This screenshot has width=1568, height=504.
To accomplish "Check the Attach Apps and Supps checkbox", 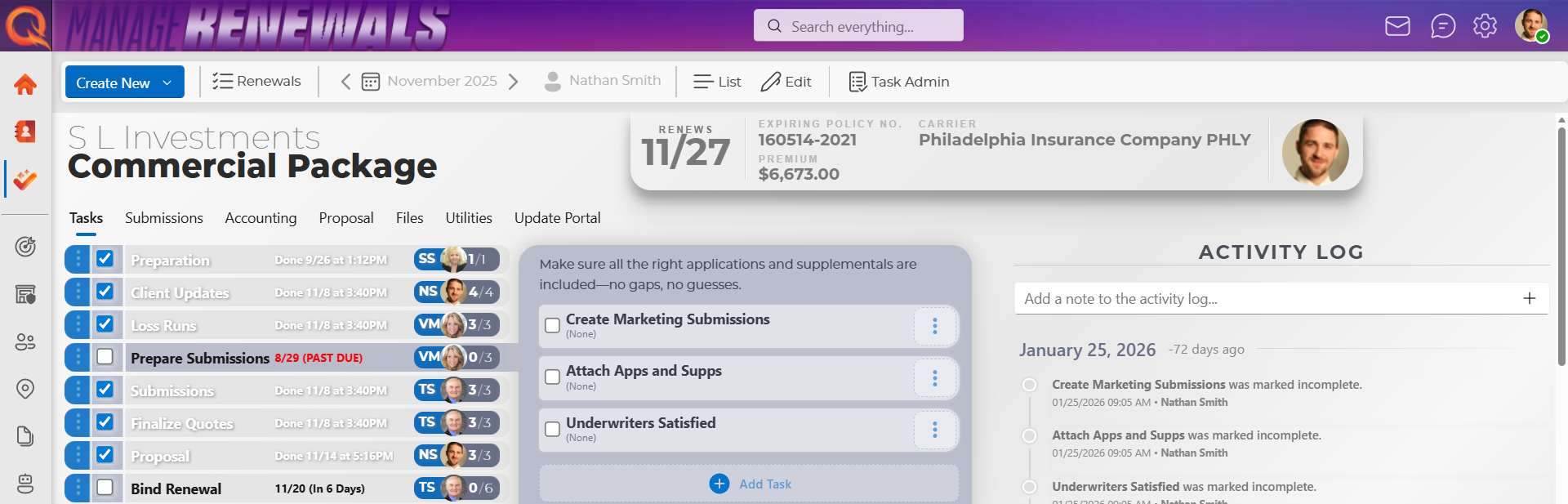I will click(552, 377).
